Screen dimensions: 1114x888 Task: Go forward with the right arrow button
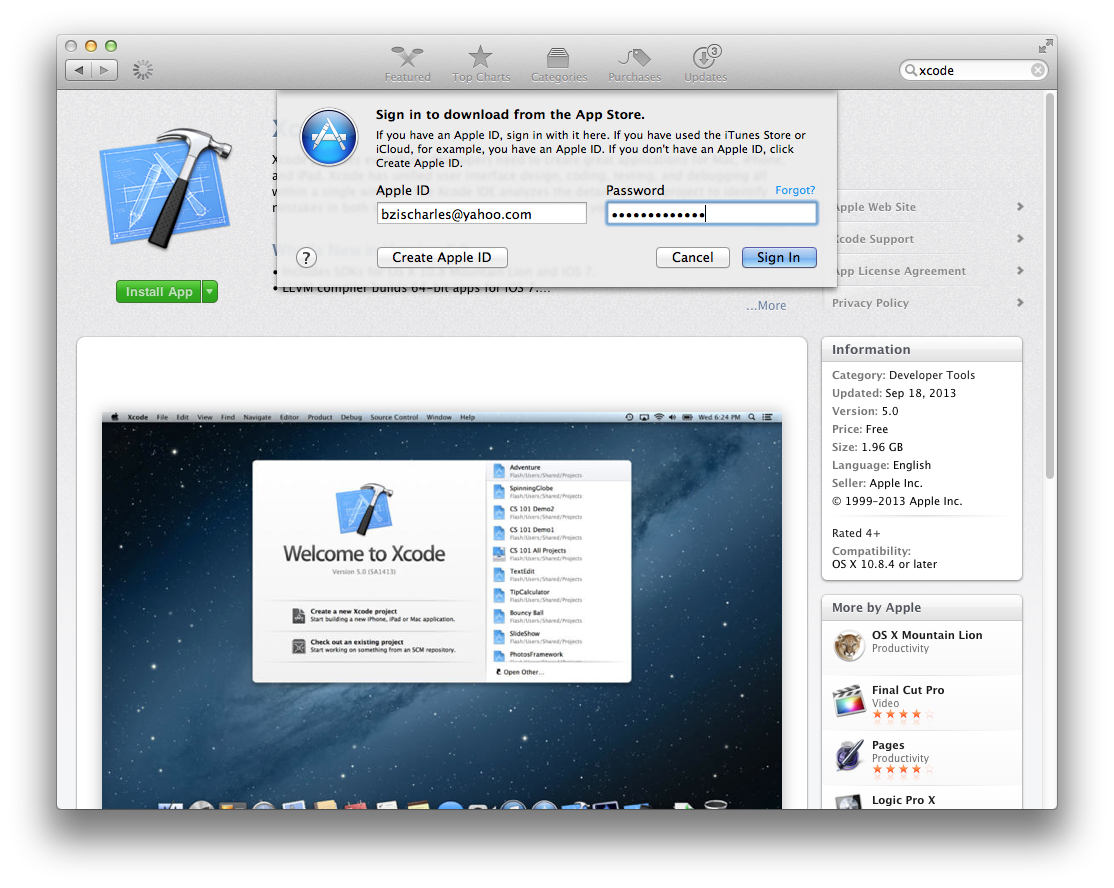104,70
